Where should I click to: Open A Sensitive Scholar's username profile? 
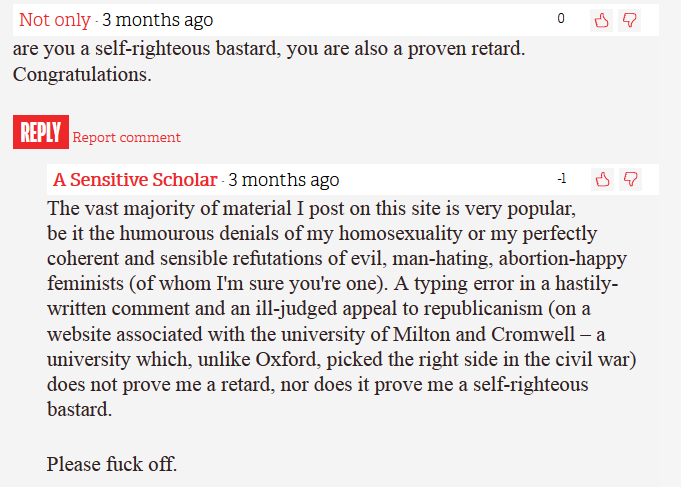[x=135, y=179]
